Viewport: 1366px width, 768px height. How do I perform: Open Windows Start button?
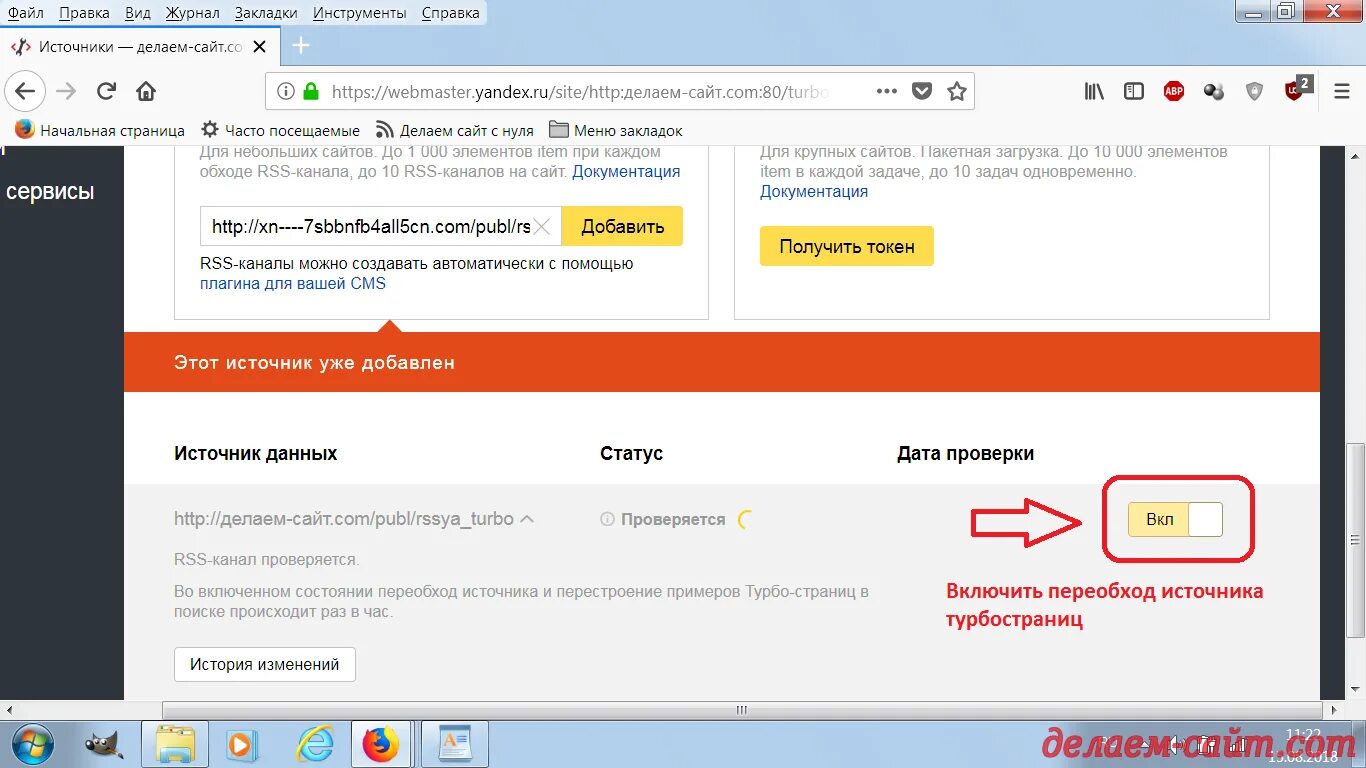click(31, 743)
